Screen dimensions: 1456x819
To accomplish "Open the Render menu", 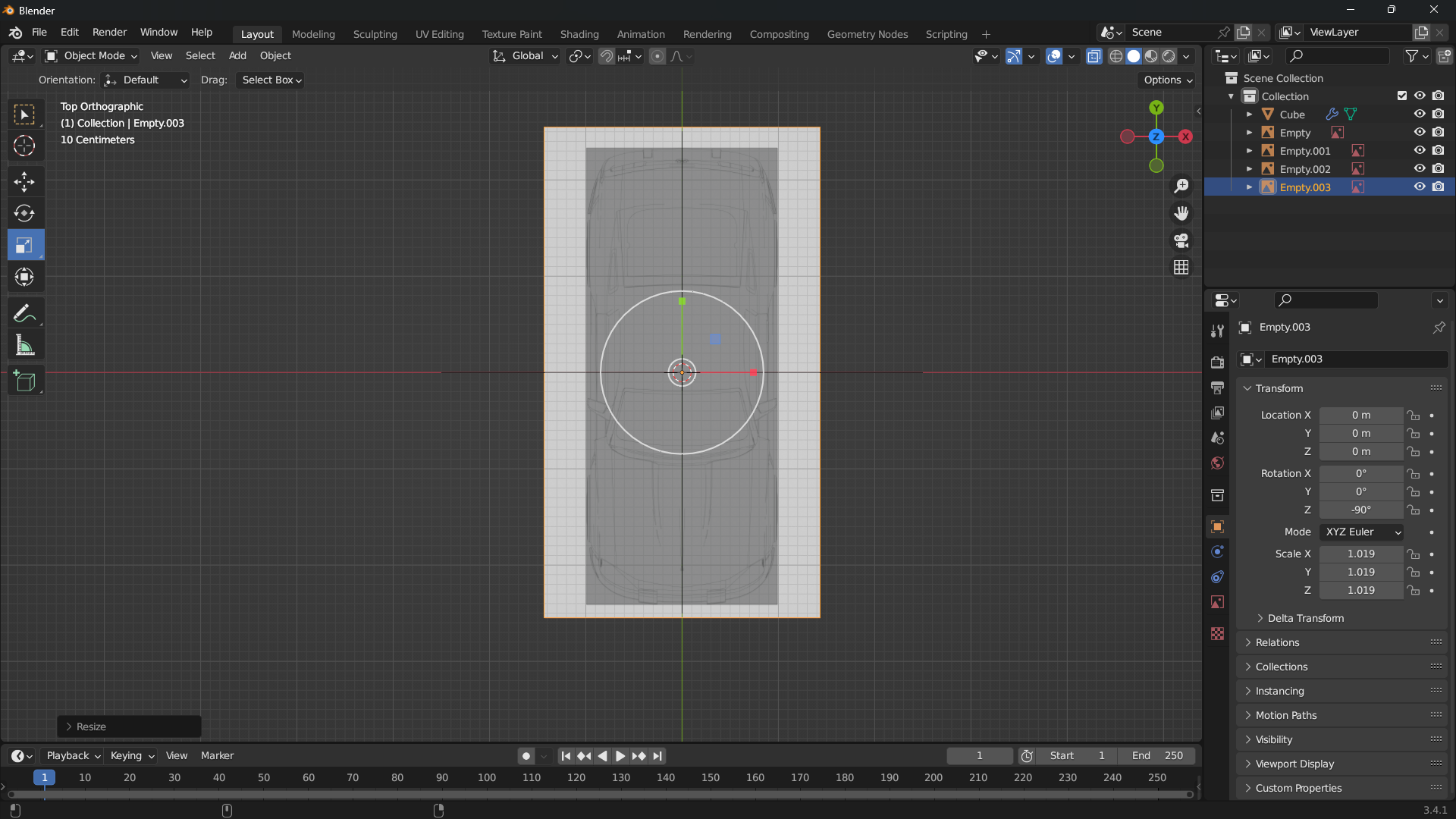I will point(109,32).
